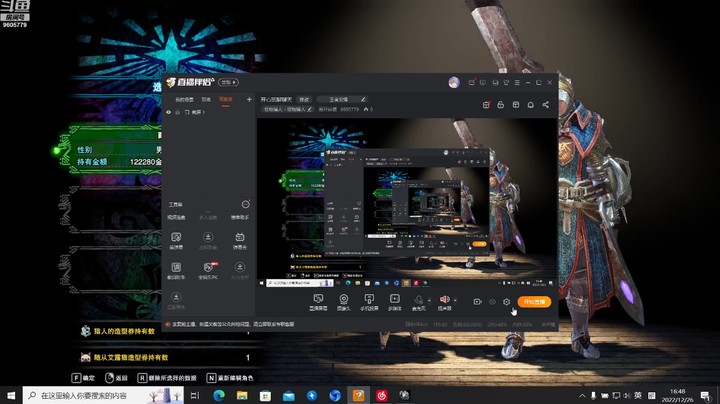Click the return prompt in game window
The image size is (720, 404).
(116, 378)
